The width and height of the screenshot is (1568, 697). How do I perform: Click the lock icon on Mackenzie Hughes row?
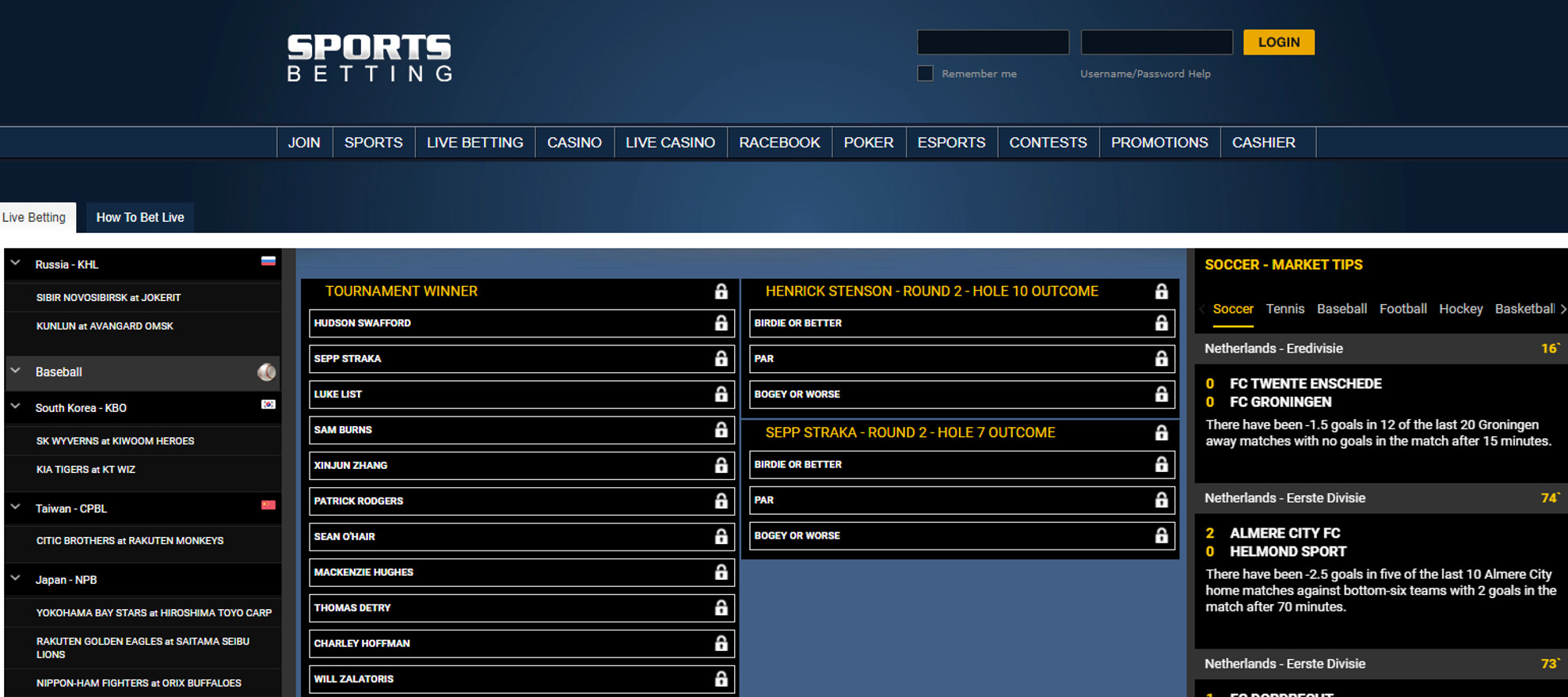point(721,573)
